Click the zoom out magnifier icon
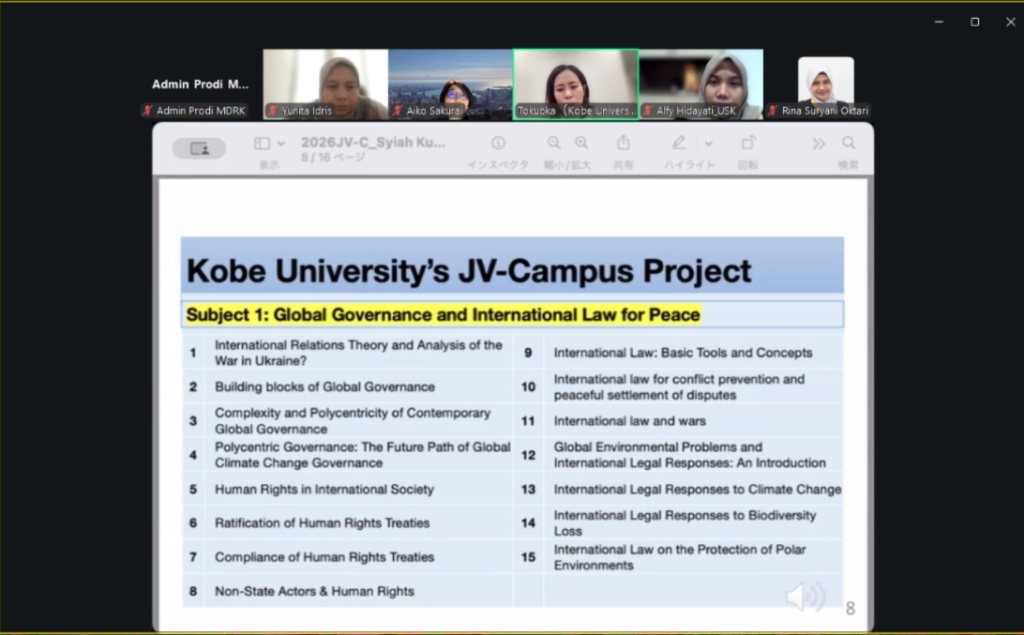The image size is (1024, 635). coord(554,143)
